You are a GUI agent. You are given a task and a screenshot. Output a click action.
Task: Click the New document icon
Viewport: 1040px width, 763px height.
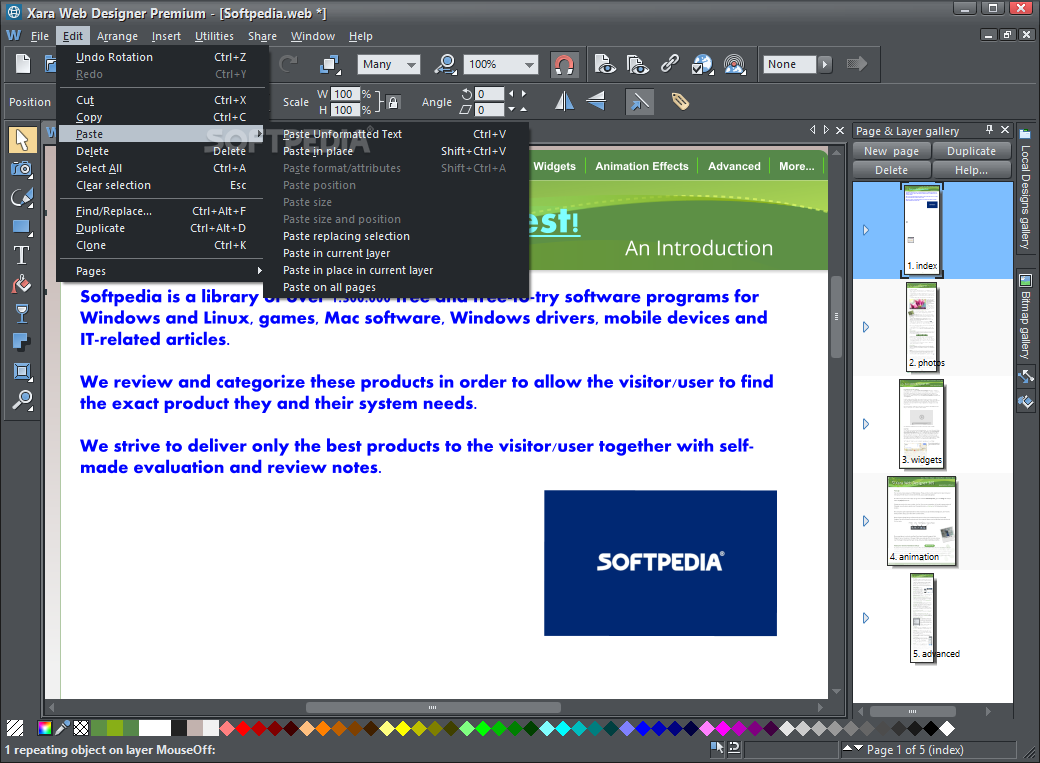(x=23, y=64)
